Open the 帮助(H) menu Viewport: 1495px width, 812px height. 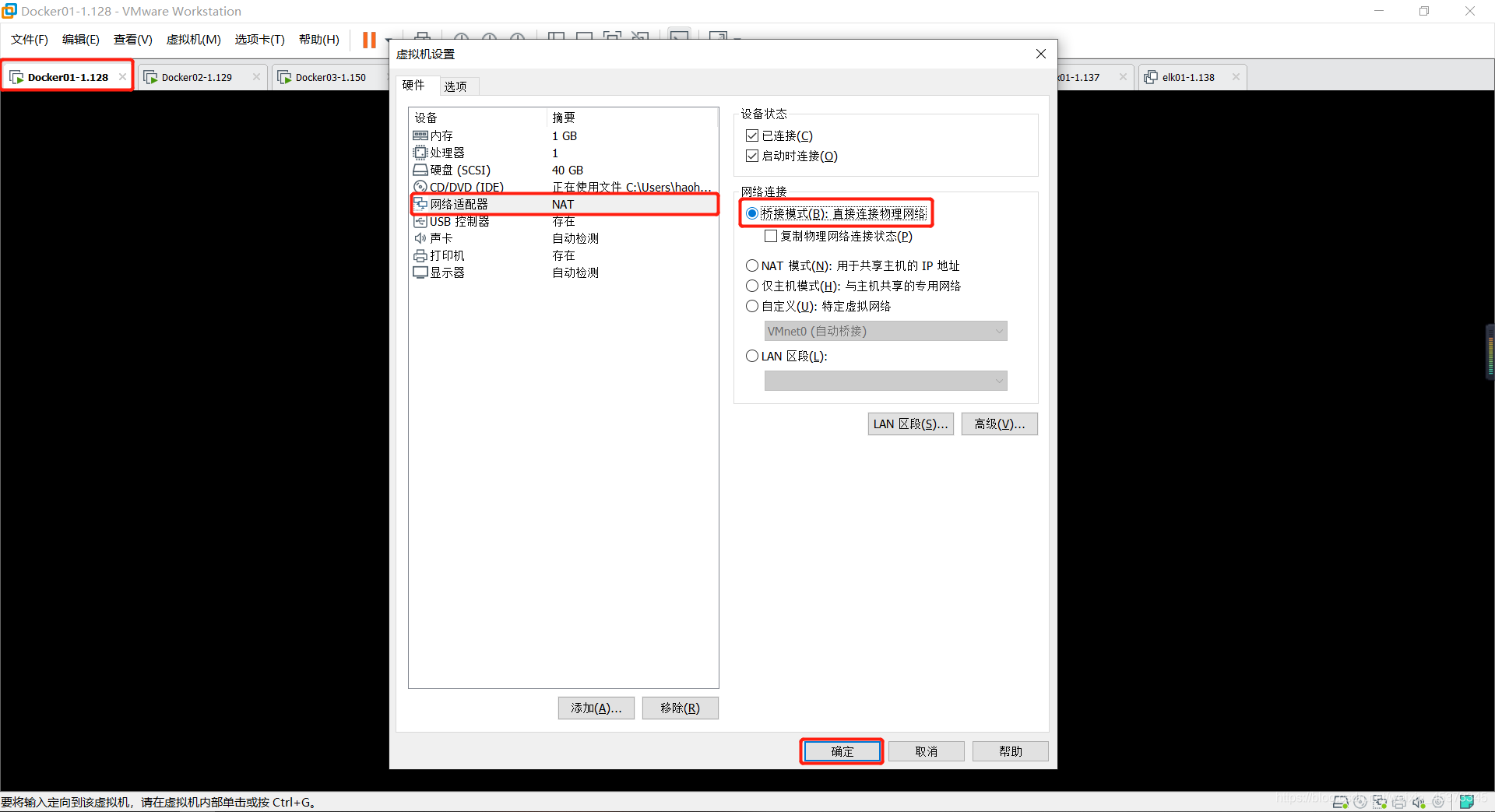[319, 40]
